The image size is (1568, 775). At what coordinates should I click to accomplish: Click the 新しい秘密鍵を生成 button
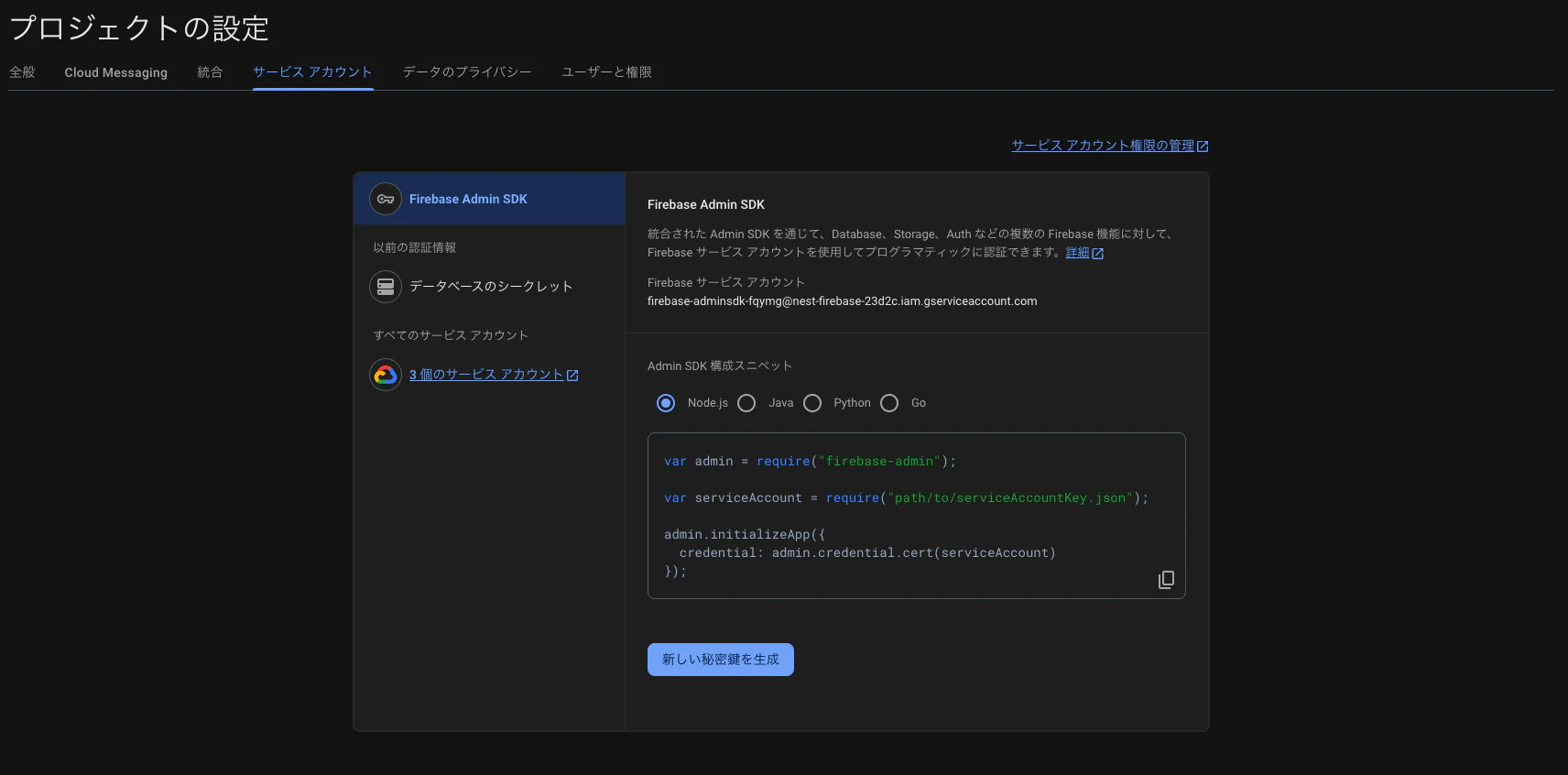click(721, 660)
